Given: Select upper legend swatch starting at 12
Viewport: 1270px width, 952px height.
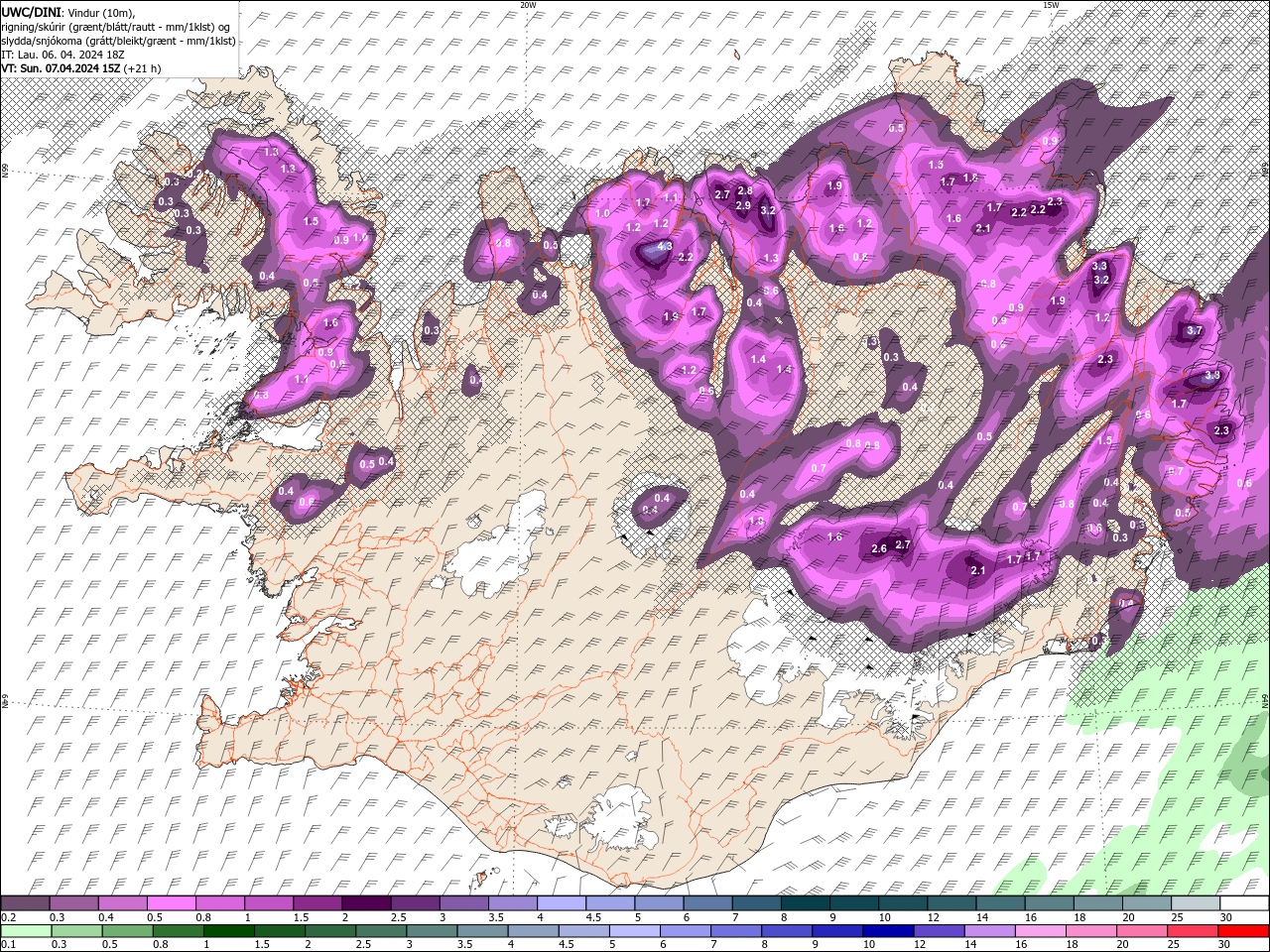Looking at the screenshot, I should coord(951,903).
